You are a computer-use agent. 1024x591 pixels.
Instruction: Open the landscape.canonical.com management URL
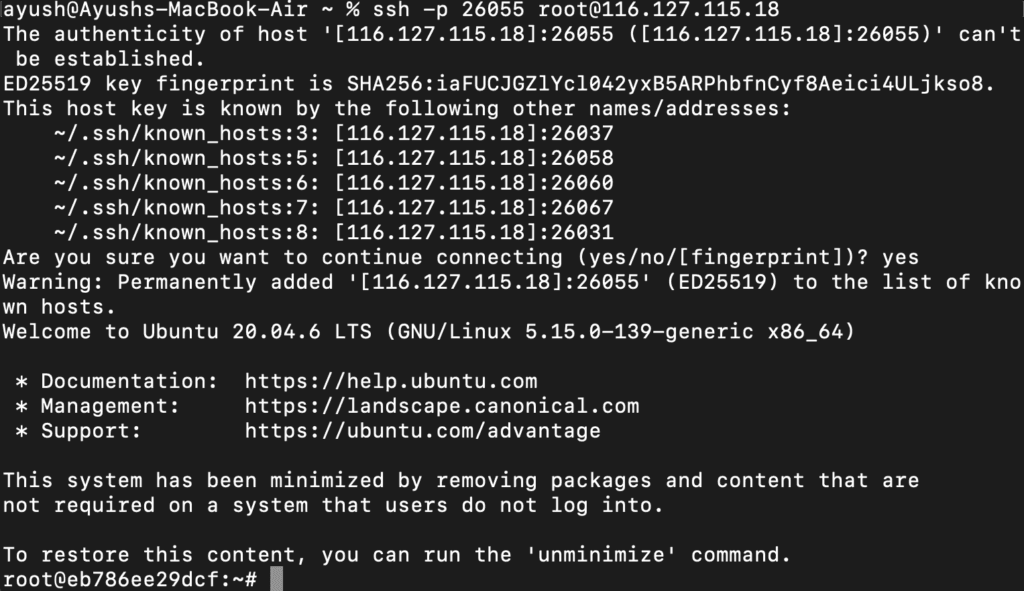click(442, 406)
